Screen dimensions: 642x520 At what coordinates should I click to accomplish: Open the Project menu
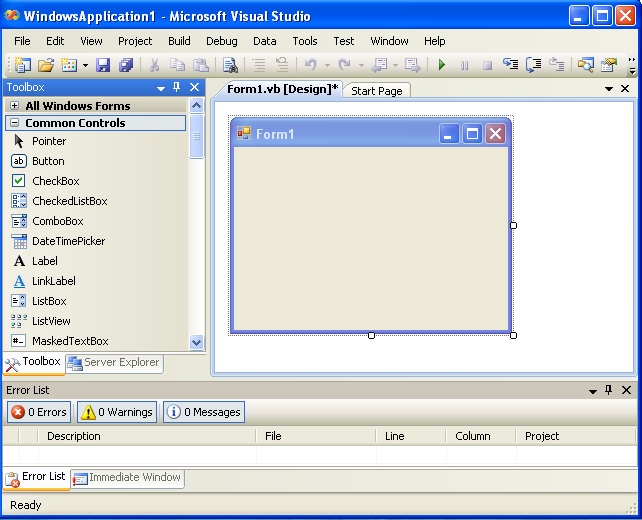pyautogui.click(x=135, y=41)
